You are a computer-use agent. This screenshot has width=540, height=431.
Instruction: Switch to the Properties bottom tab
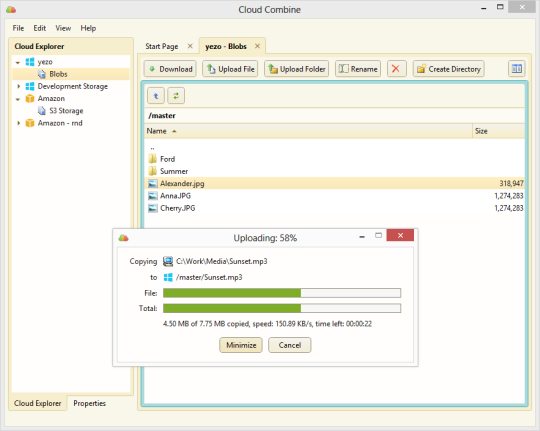coord(90,403)
